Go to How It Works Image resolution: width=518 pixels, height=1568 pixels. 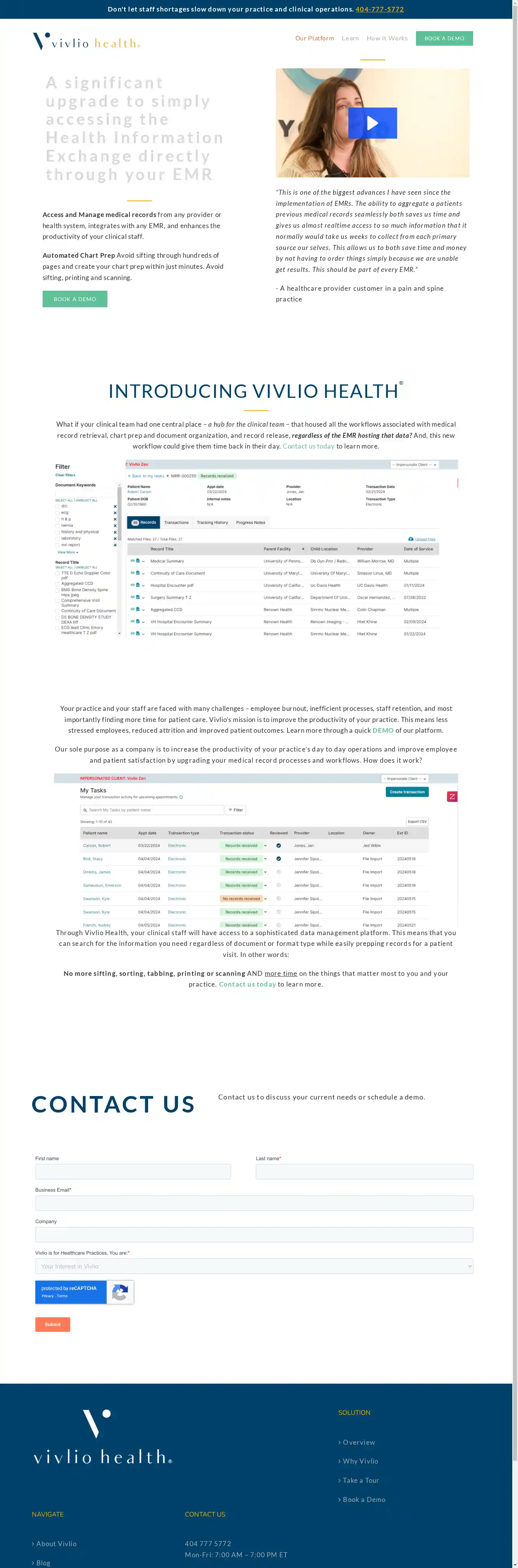tap(387, 38)
